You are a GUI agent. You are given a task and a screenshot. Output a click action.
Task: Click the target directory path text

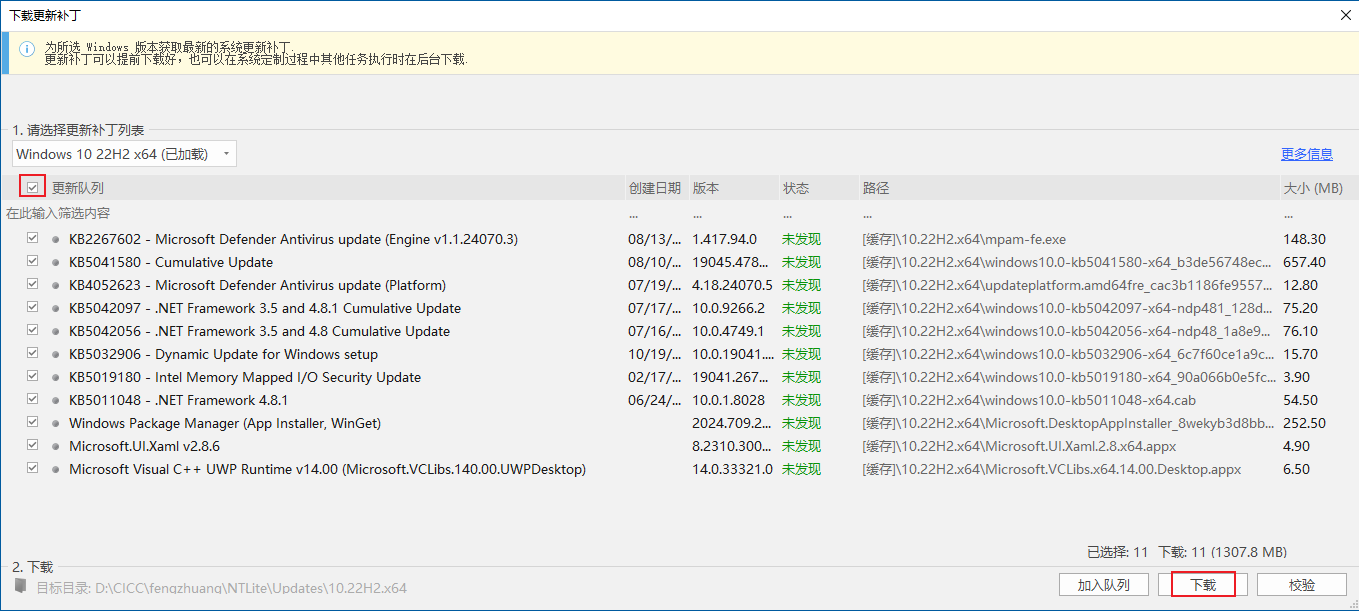tap(251, 588)
